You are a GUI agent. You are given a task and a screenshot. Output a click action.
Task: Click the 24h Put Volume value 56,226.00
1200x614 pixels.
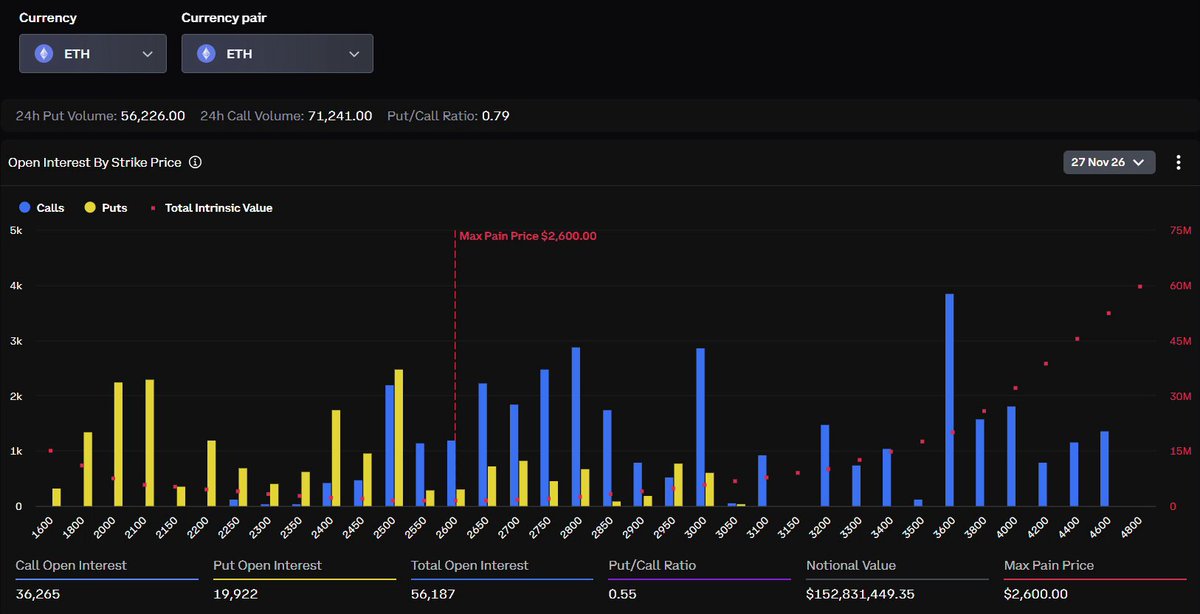pyautogui.click(x=153, y=116)
